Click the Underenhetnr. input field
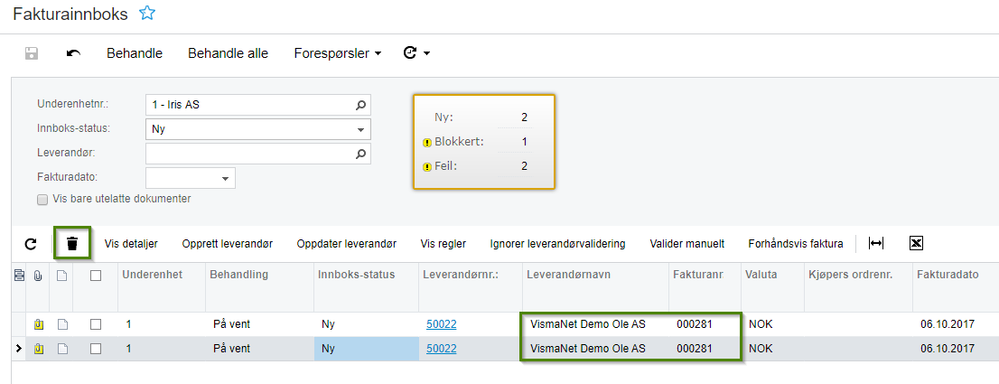The width and height of the screenshot is (999, 384). tap(258, 105)
